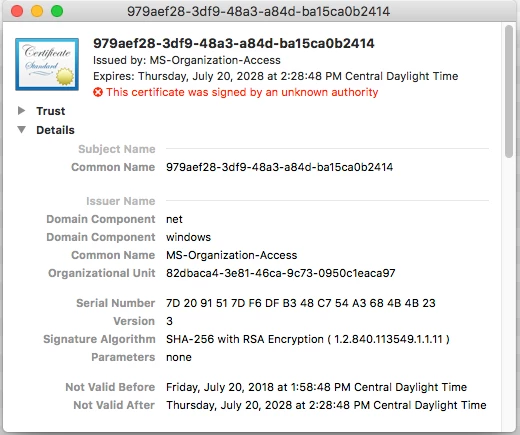Click the Organizational Unit GUID value
Screen dimensions: 520x435
281,273
